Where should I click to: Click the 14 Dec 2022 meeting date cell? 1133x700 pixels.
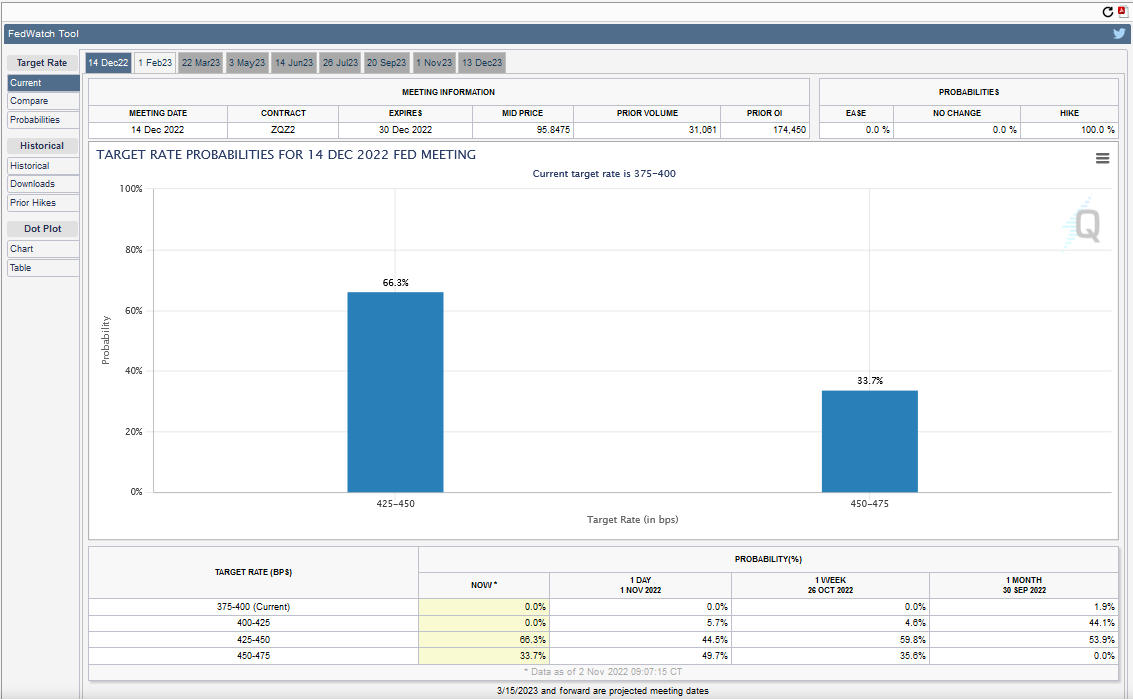pos(158,130)
